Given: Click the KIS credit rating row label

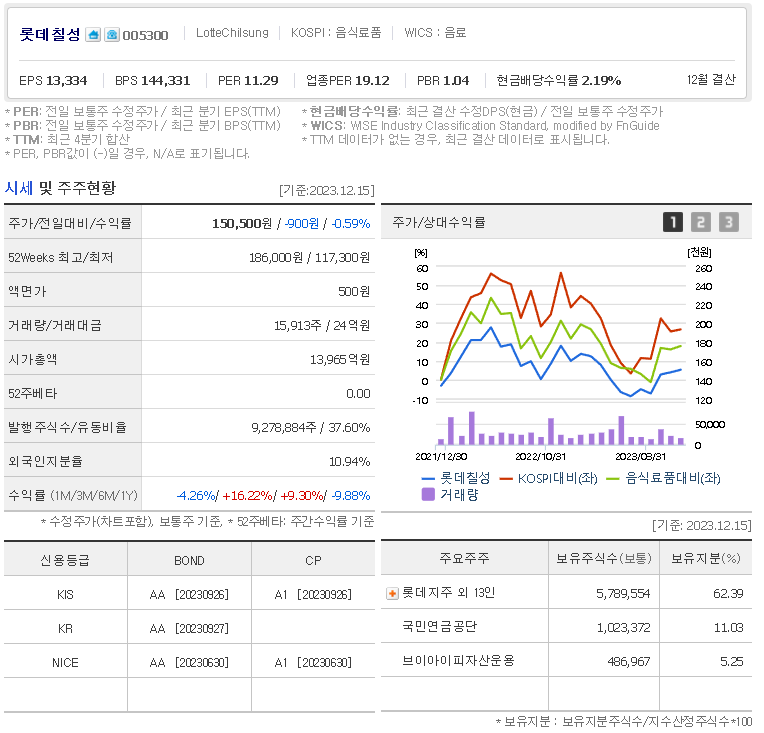Looking at the screenshot, I should pyautogui.click(x=65, y=595).
